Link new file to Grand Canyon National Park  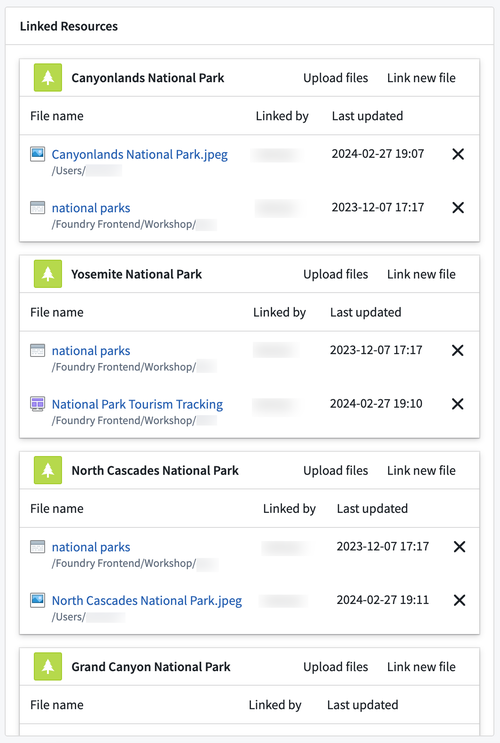point(421,666)
